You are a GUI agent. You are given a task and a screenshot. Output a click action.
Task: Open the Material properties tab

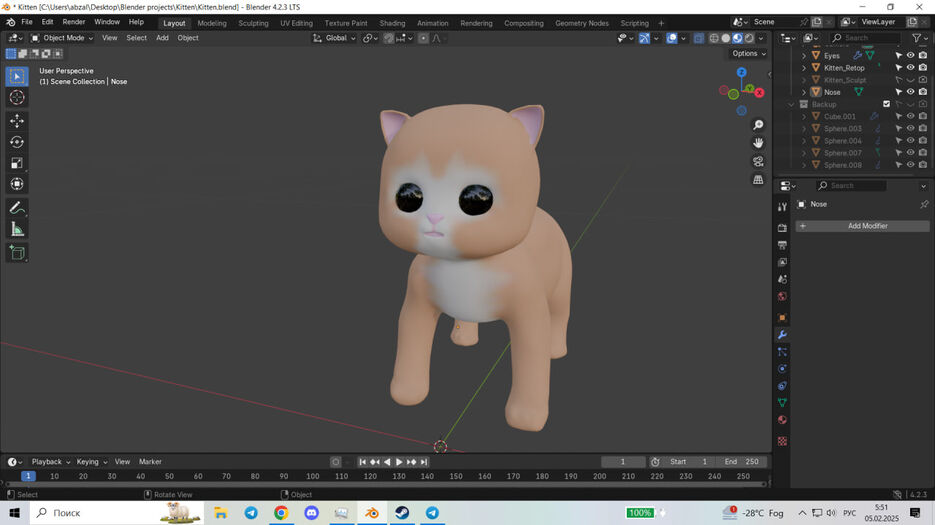[x=782, y=420]
